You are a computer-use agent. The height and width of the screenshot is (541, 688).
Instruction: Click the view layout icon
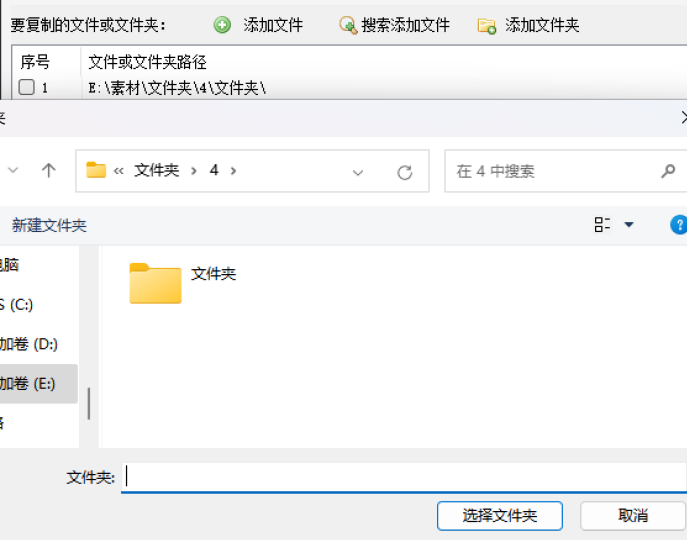tap(602, 224)
